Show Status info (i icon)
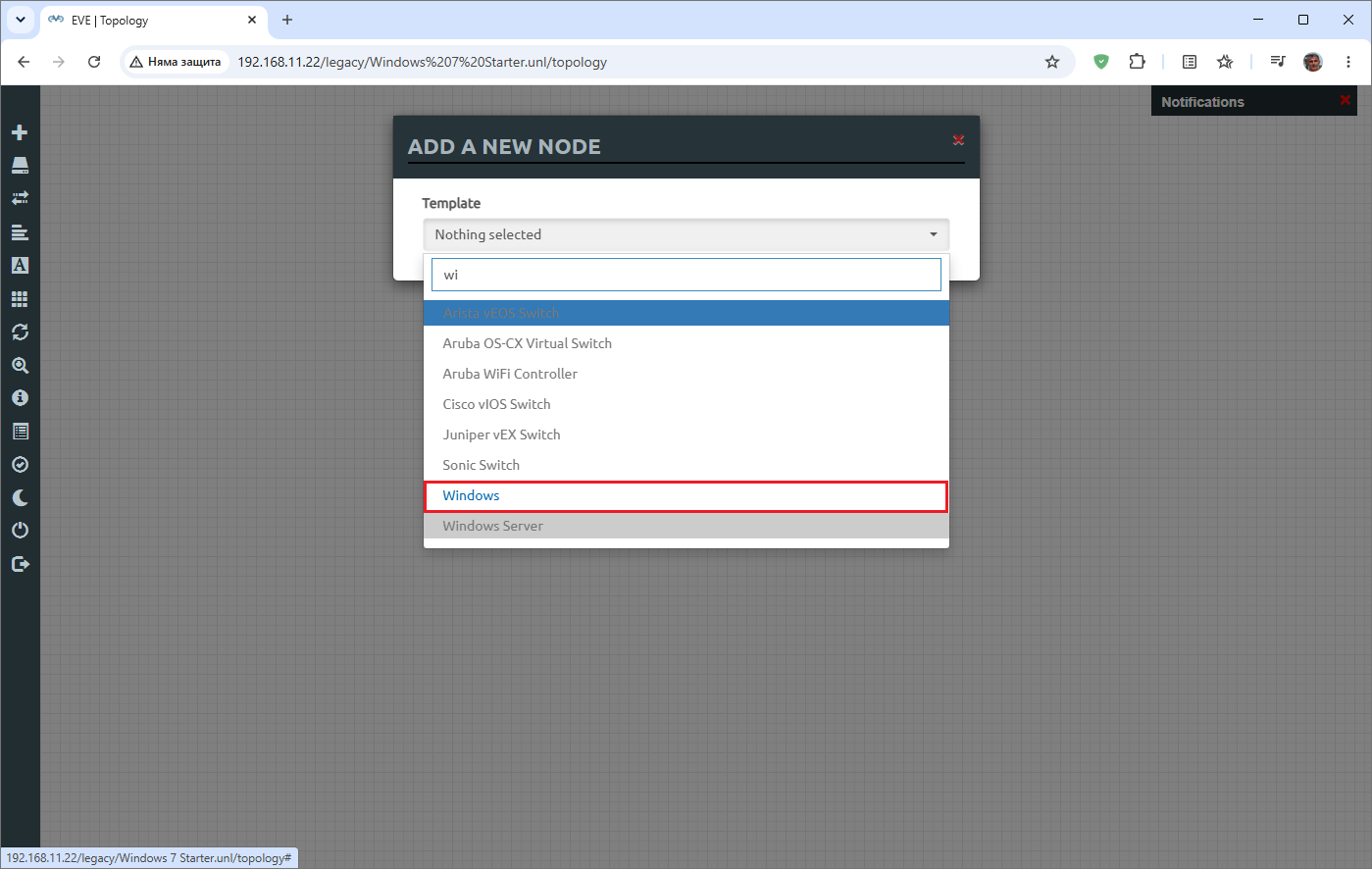This screenshot has height=869, width=1372. [20, 398]
